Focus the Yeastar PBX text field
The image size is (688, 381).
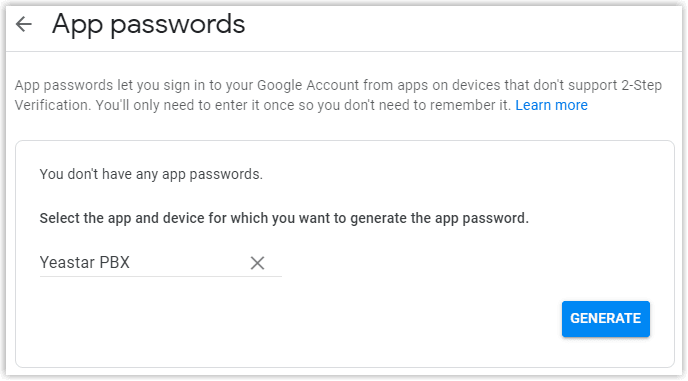tap(161, 263)
